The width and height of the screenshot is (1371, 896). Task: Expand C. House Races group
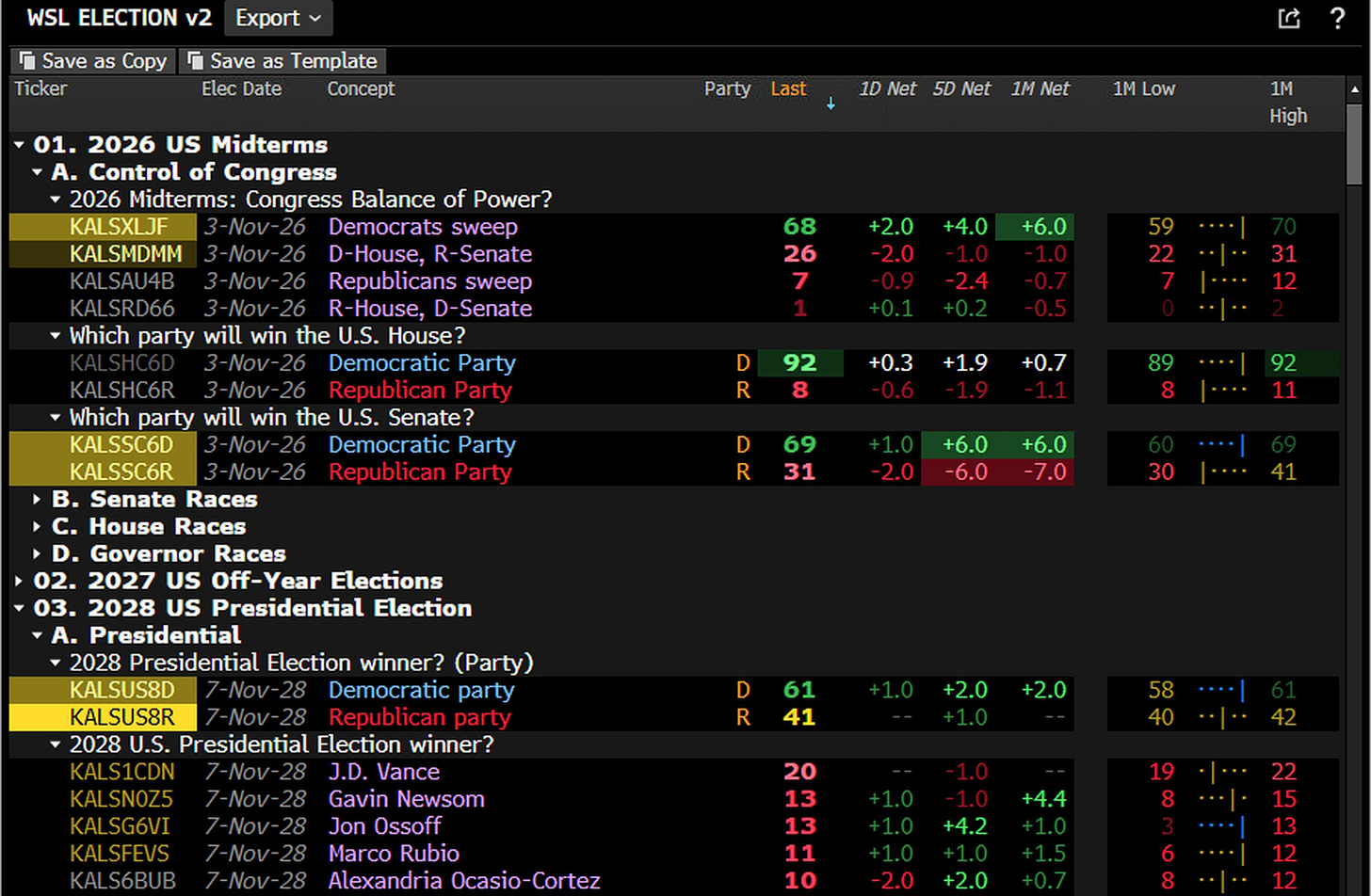point(38,527)
